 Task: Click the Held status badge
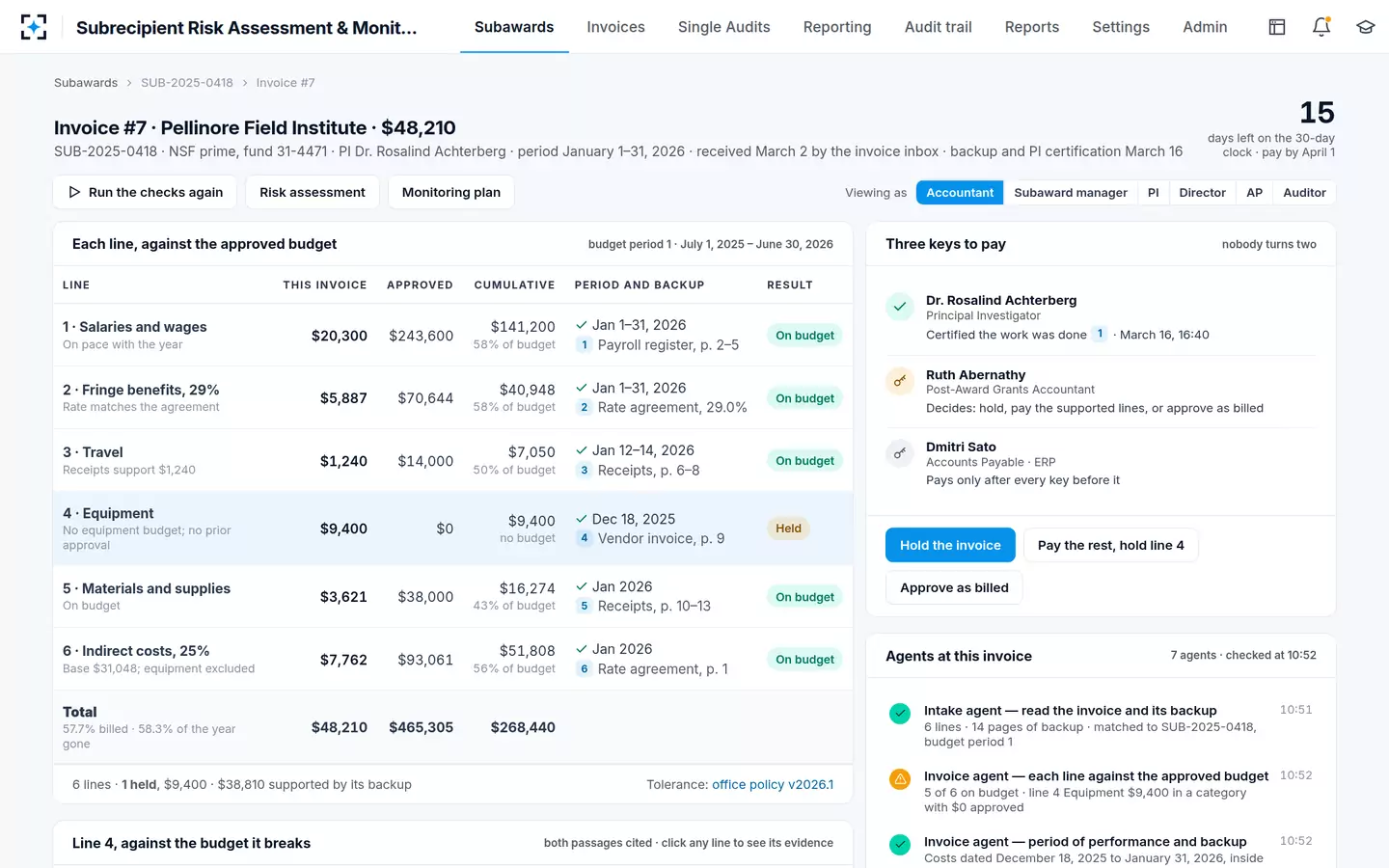(x=789, y=529)
